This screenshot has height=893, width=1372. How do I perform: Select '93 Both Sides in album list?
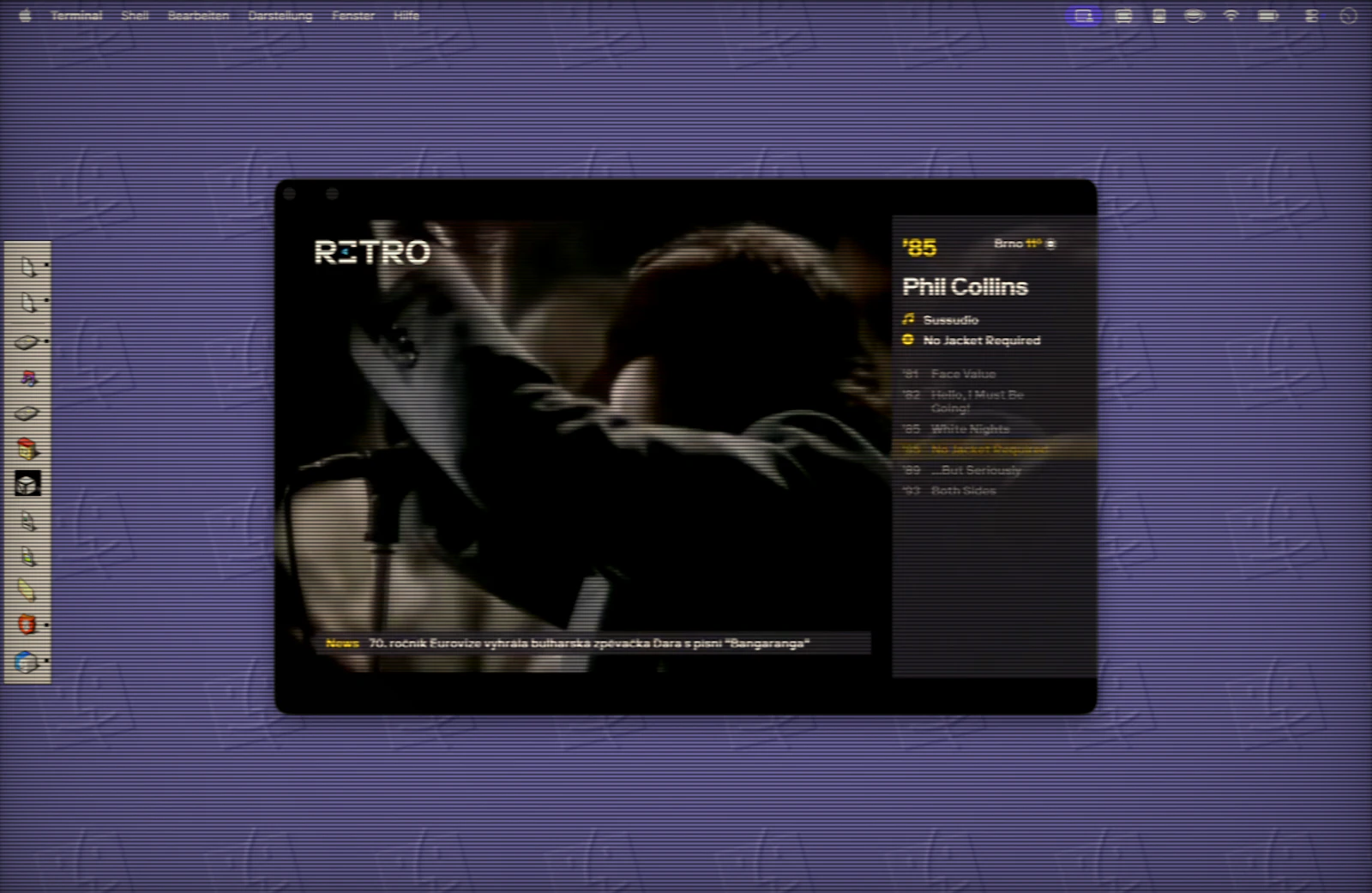tap(949, 491)
